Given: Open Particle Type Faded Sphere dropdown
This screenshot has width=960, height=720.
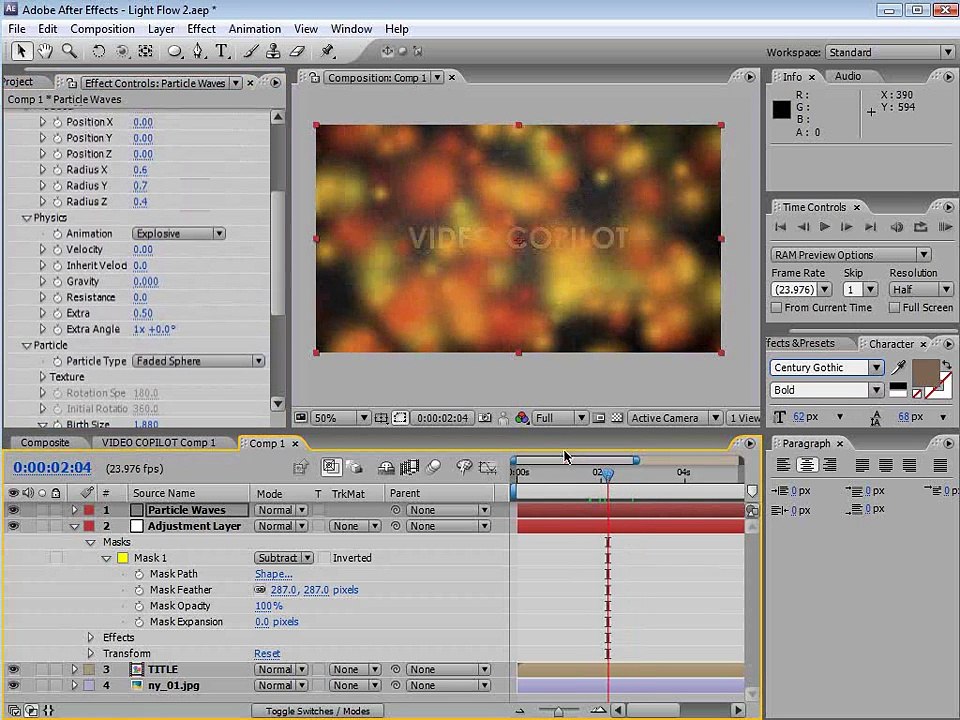Looking at the screenshot, I should point(198,361).
